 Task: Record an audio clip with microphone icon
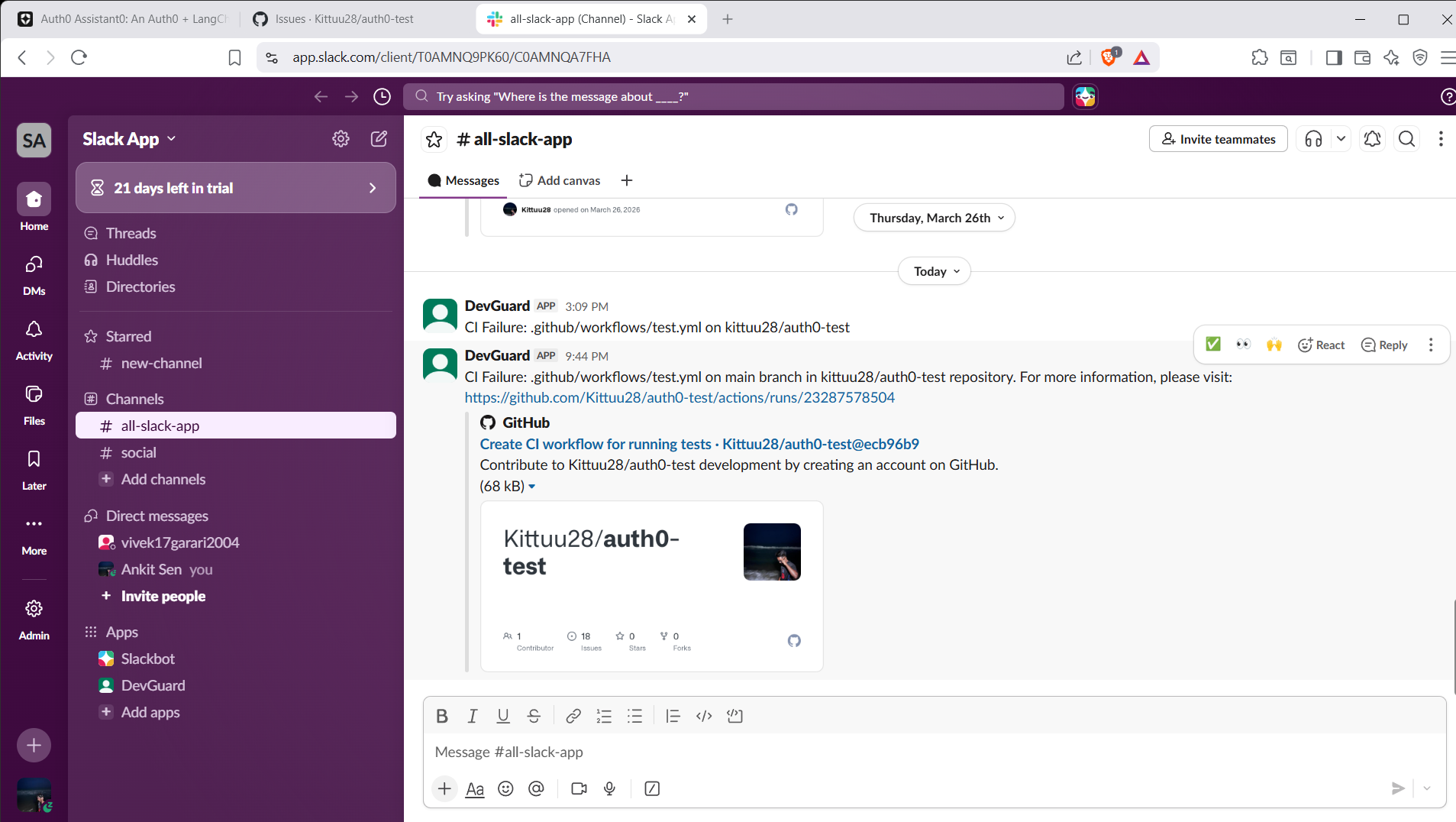coord(609,788)
